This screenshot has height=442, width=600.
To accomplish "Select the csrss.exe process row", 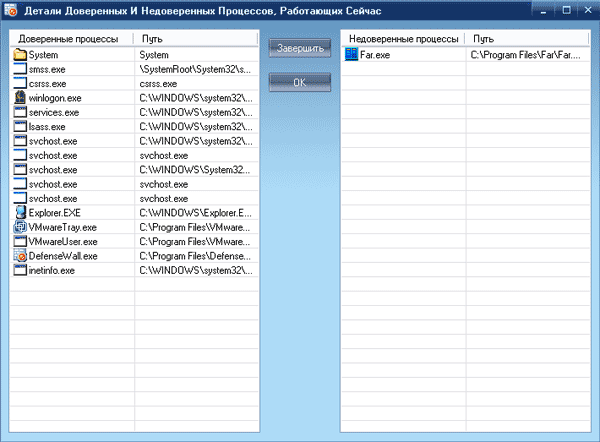I will (x=134, y=83).
